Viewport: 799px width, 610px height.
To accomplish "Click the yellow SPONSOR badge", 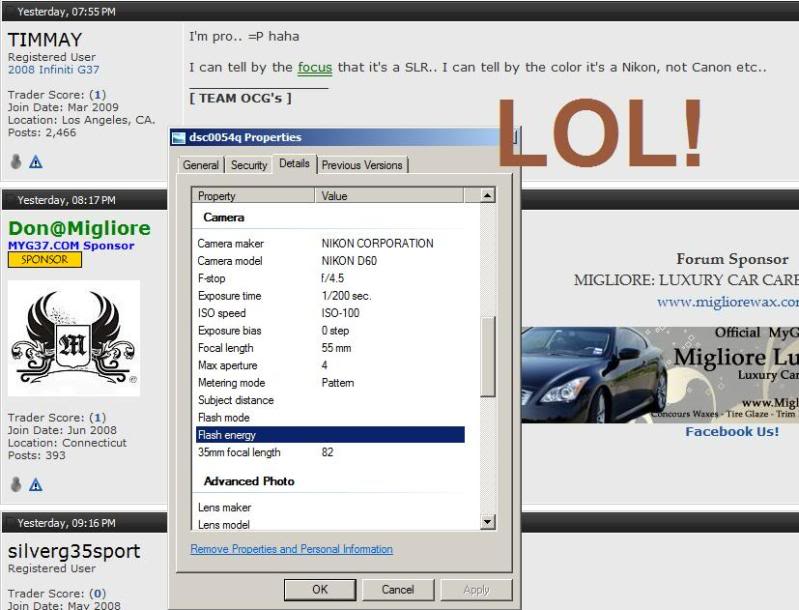I will tap(45, 259).
